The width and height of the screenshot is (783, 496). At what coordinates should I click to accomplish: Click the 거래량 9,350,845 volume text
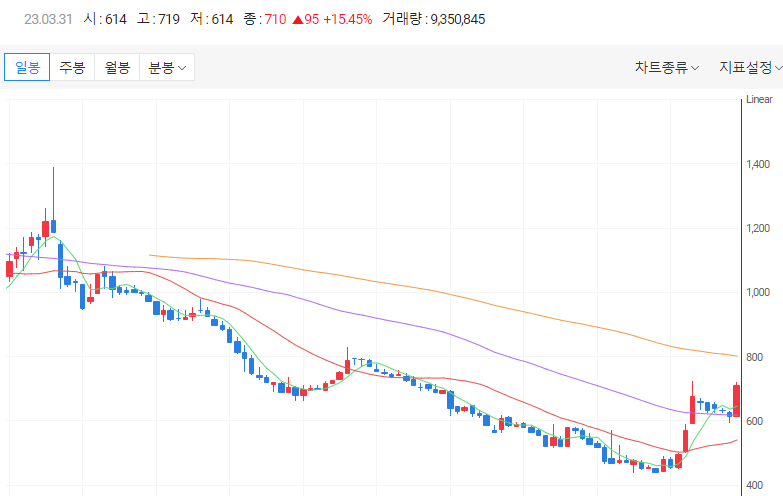coord(433,19)
